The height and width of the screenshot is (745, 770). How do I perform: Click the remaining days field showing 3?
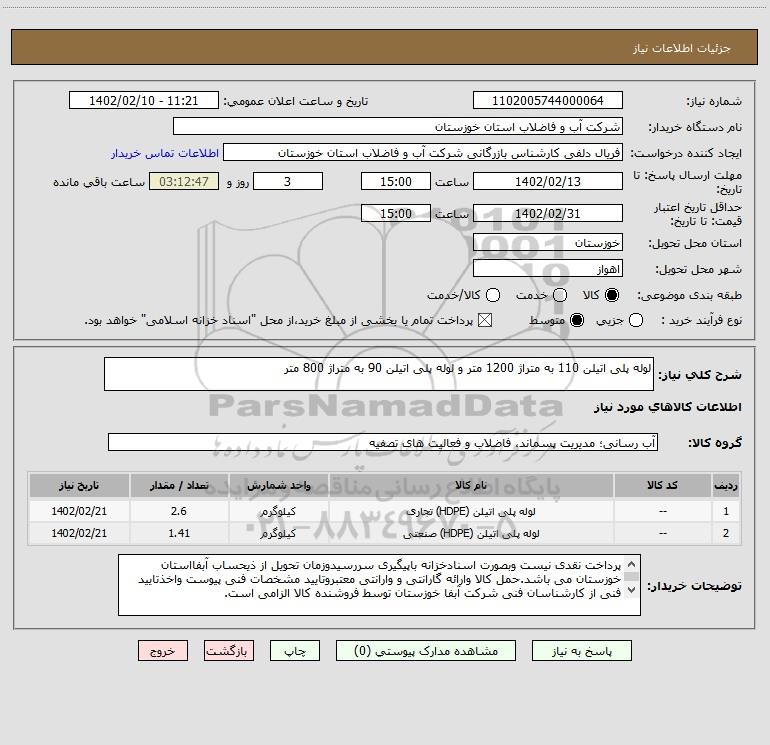(x=288, y=181)
